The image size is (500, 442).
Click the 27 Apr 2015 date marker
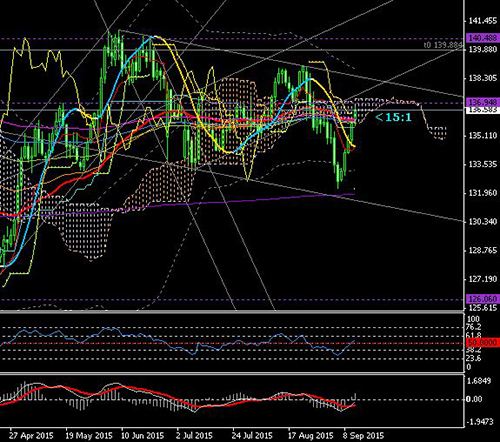(31, 435)
